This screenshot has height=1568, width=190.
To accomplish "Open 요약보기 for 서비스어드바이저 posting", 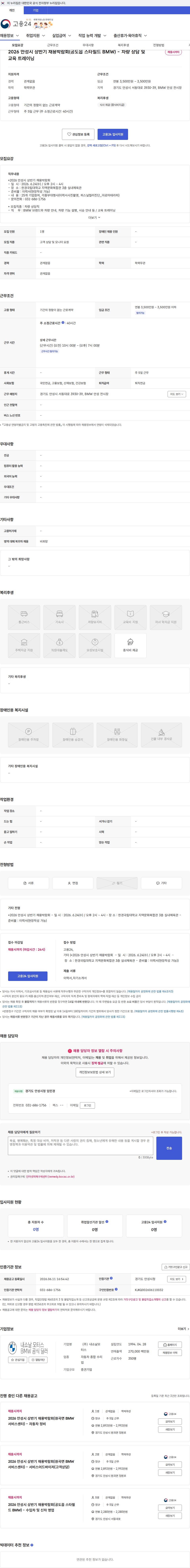I will pyautogui.click(x=170, y=1465).
